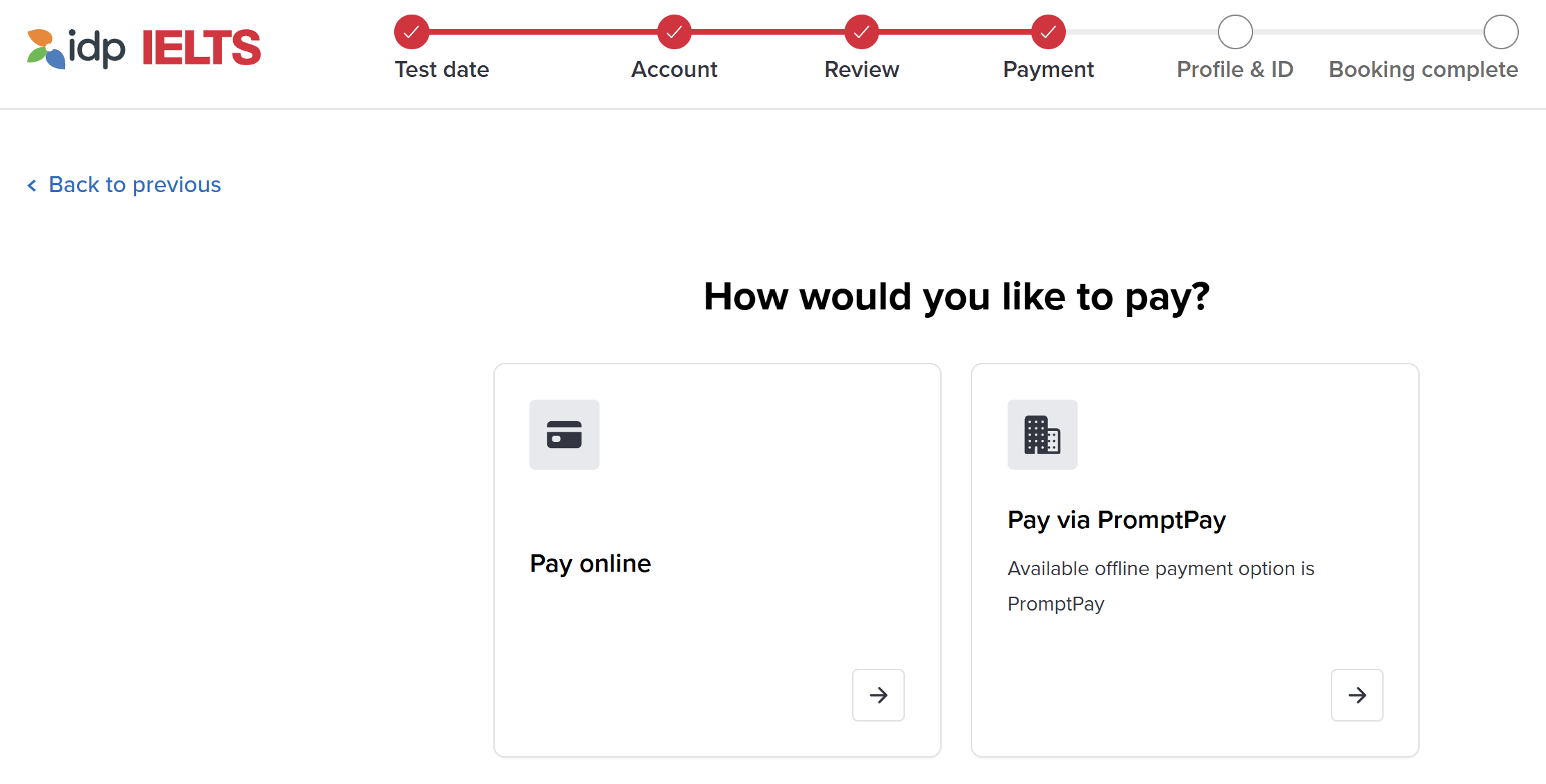The height and width of the screenshot is (784, 1546).
Task: Click the Pay online arrow button
Action: pyautogui.click(x=878, y=695)
